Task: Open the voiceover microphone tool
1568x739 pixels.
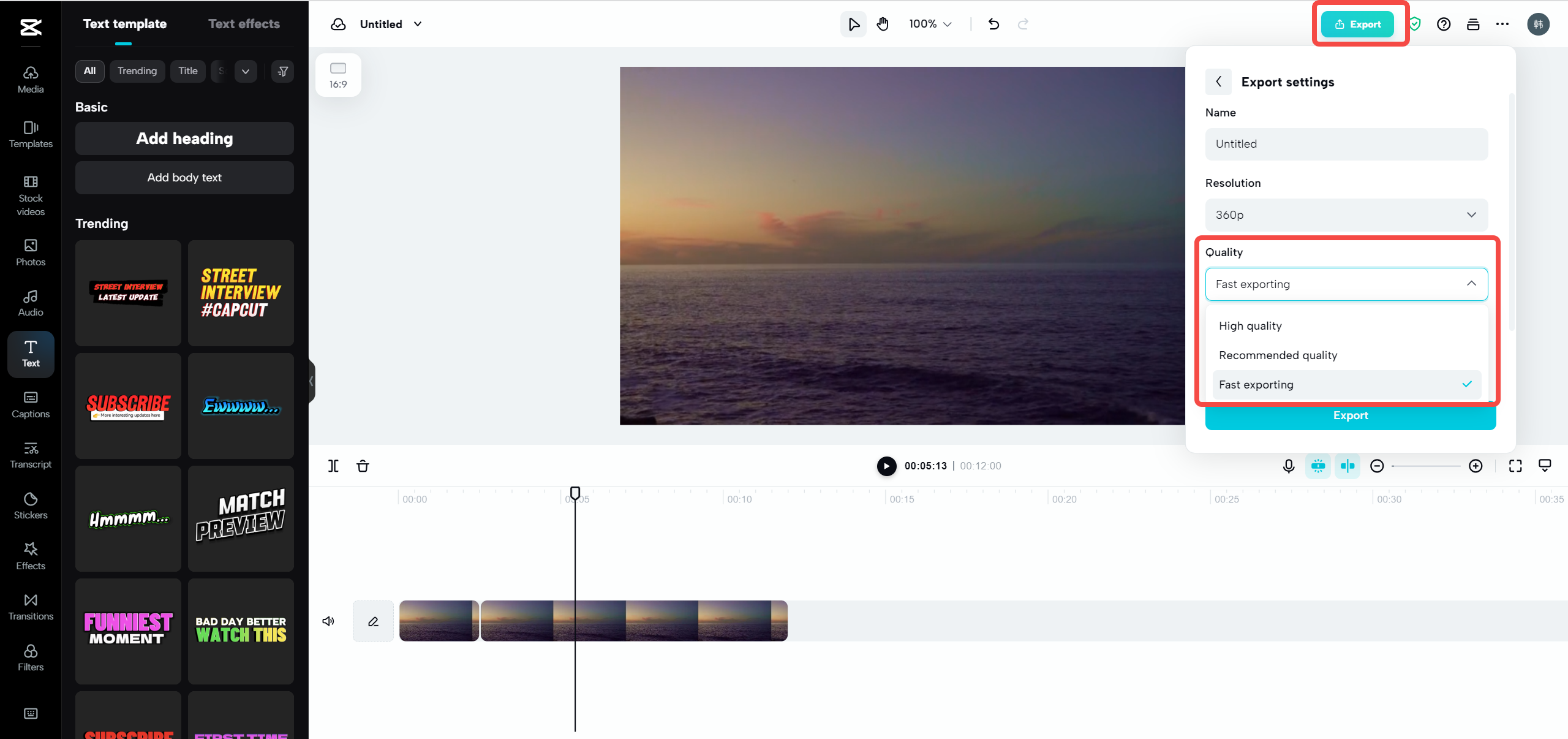Action: [x=1289, y=466]
